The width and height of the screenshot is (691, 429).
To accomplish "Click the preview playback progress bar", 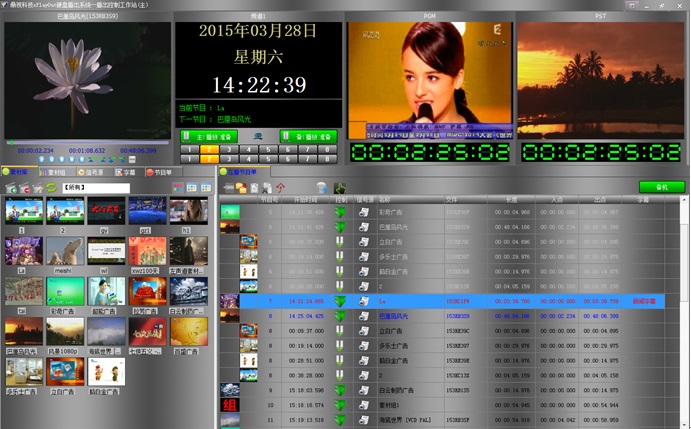I will tap(87, 142).
